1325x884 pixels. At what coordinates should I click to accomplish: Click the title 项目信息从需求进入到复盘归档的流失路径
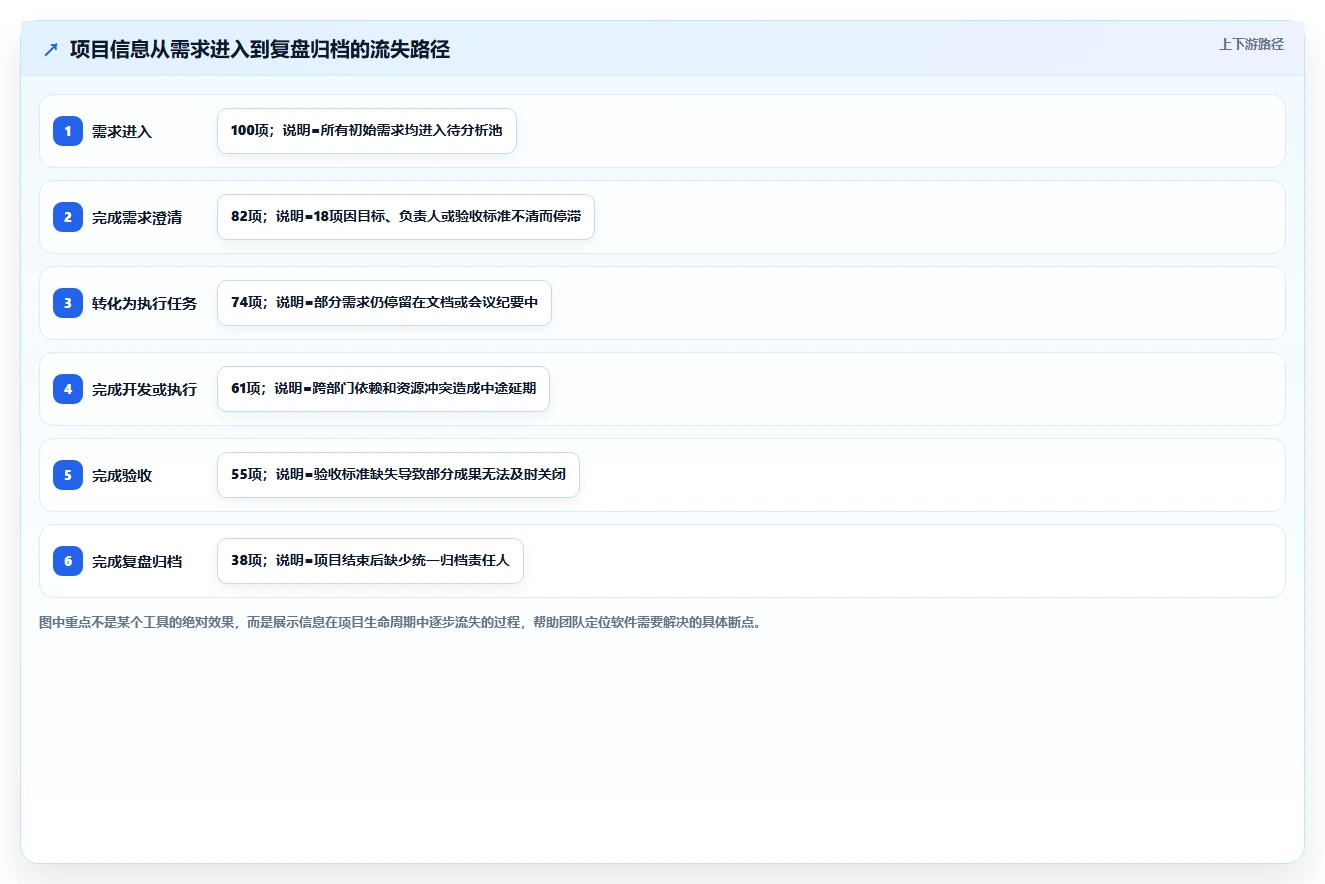260,49
